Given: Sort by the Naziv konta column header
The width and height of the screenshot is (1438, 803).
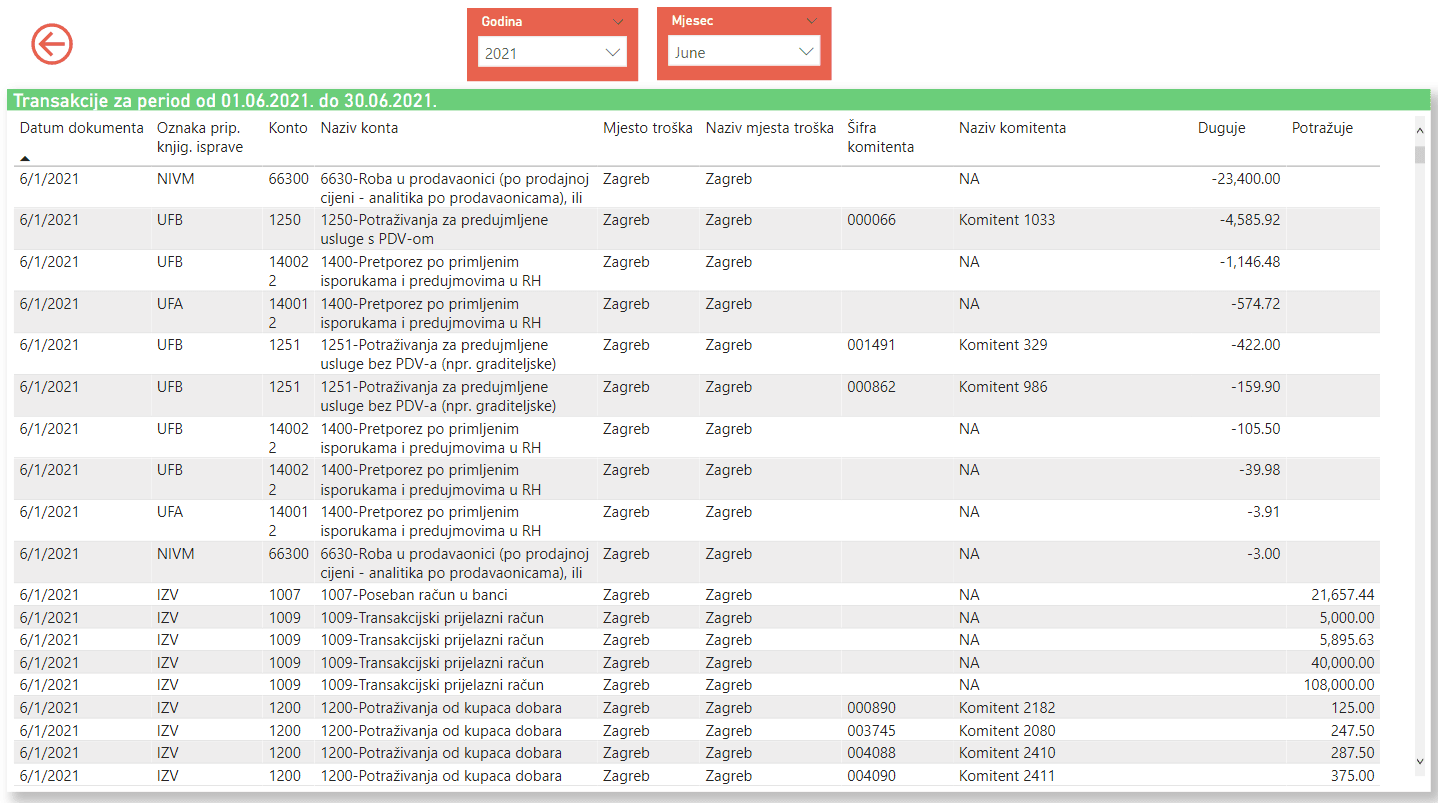Looking at the screenshot, I should pos(359,128).
